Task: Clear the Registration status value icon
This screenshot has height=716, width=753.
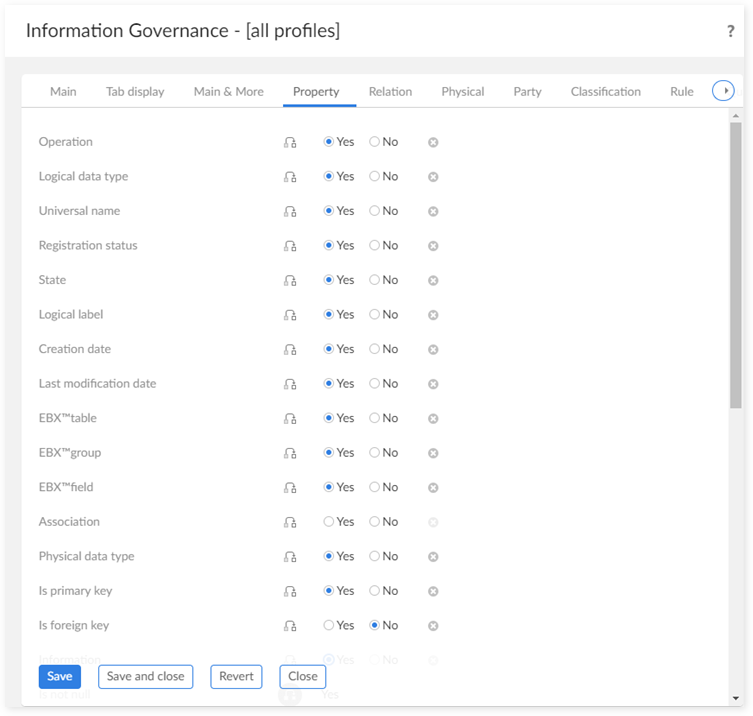Action: pyautogui.click(x=433, y=246)
